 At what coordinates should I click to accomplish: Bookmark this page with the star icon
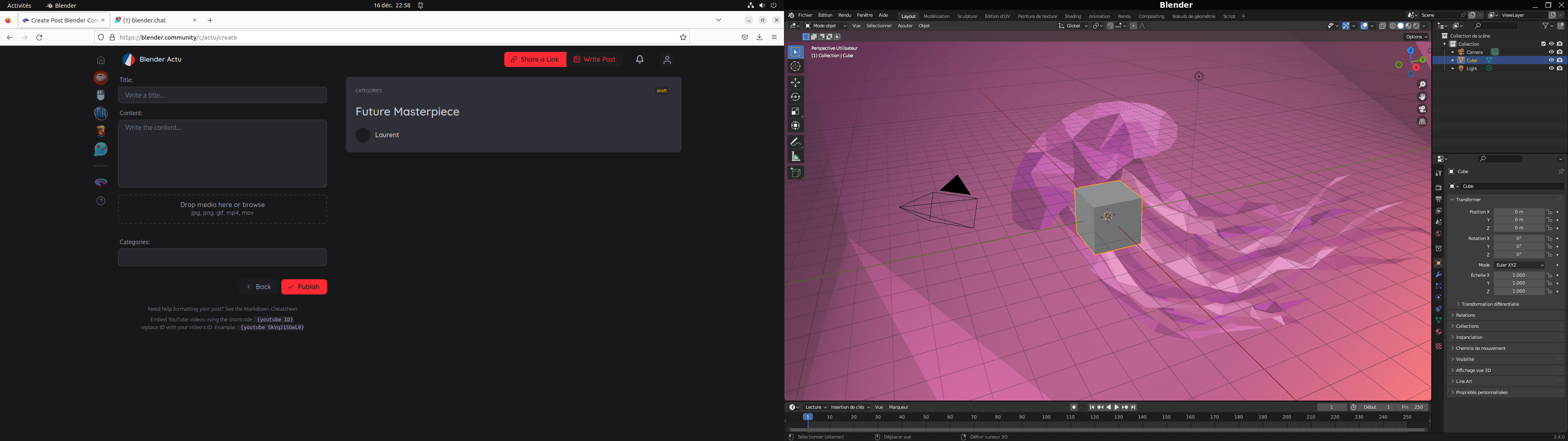[683, 38]
